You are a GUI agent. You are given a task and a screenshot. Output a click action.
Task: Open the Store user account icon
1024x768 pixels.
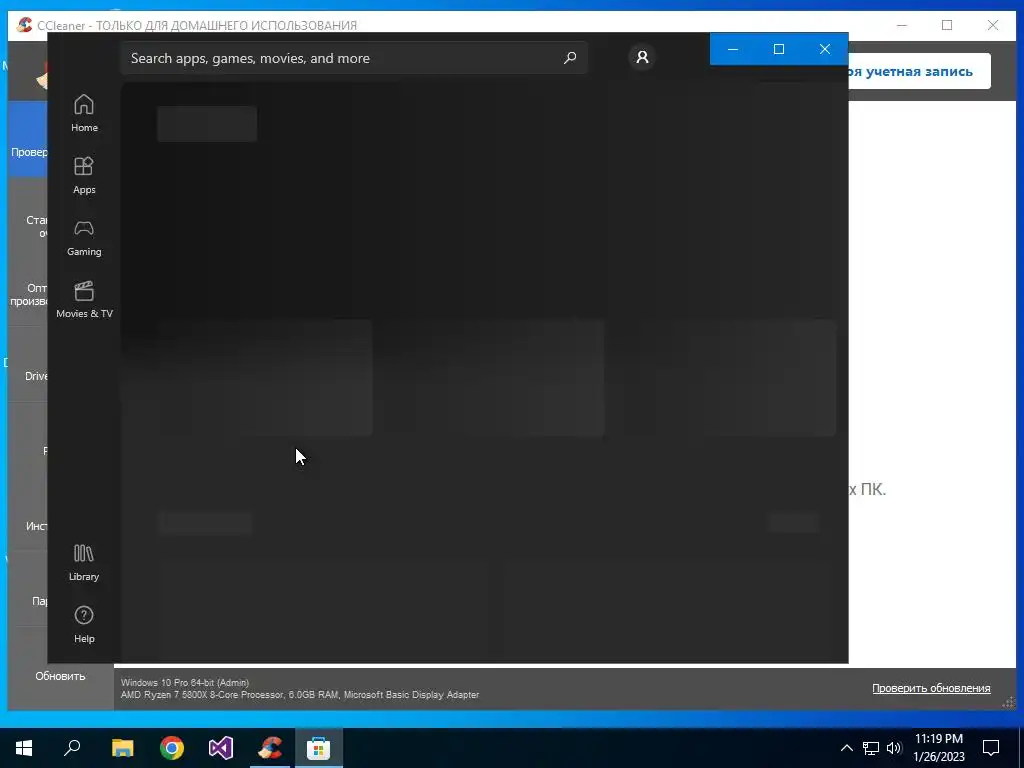642,57
